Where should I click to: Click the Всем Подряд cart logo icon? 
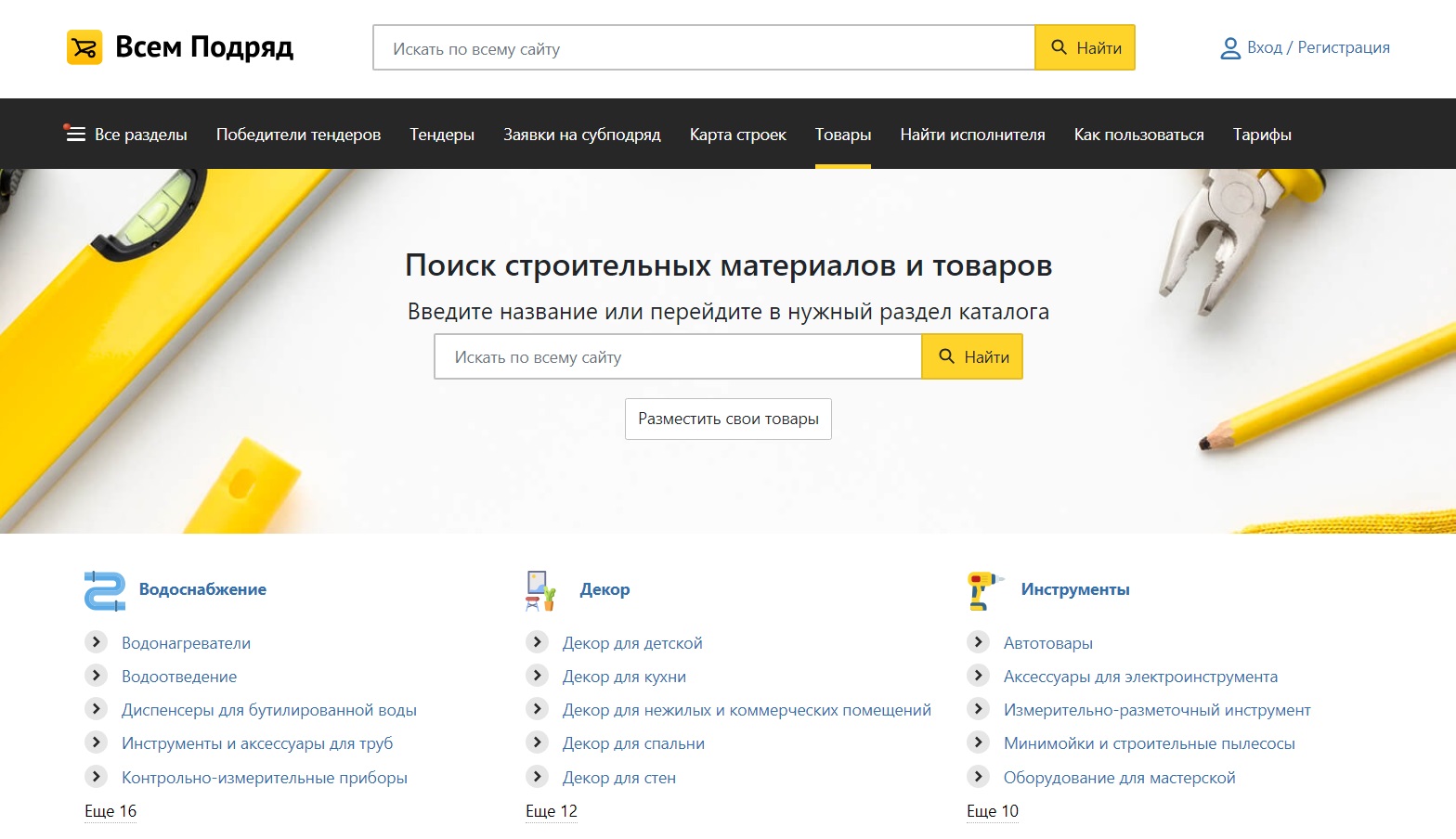[84, 47]
